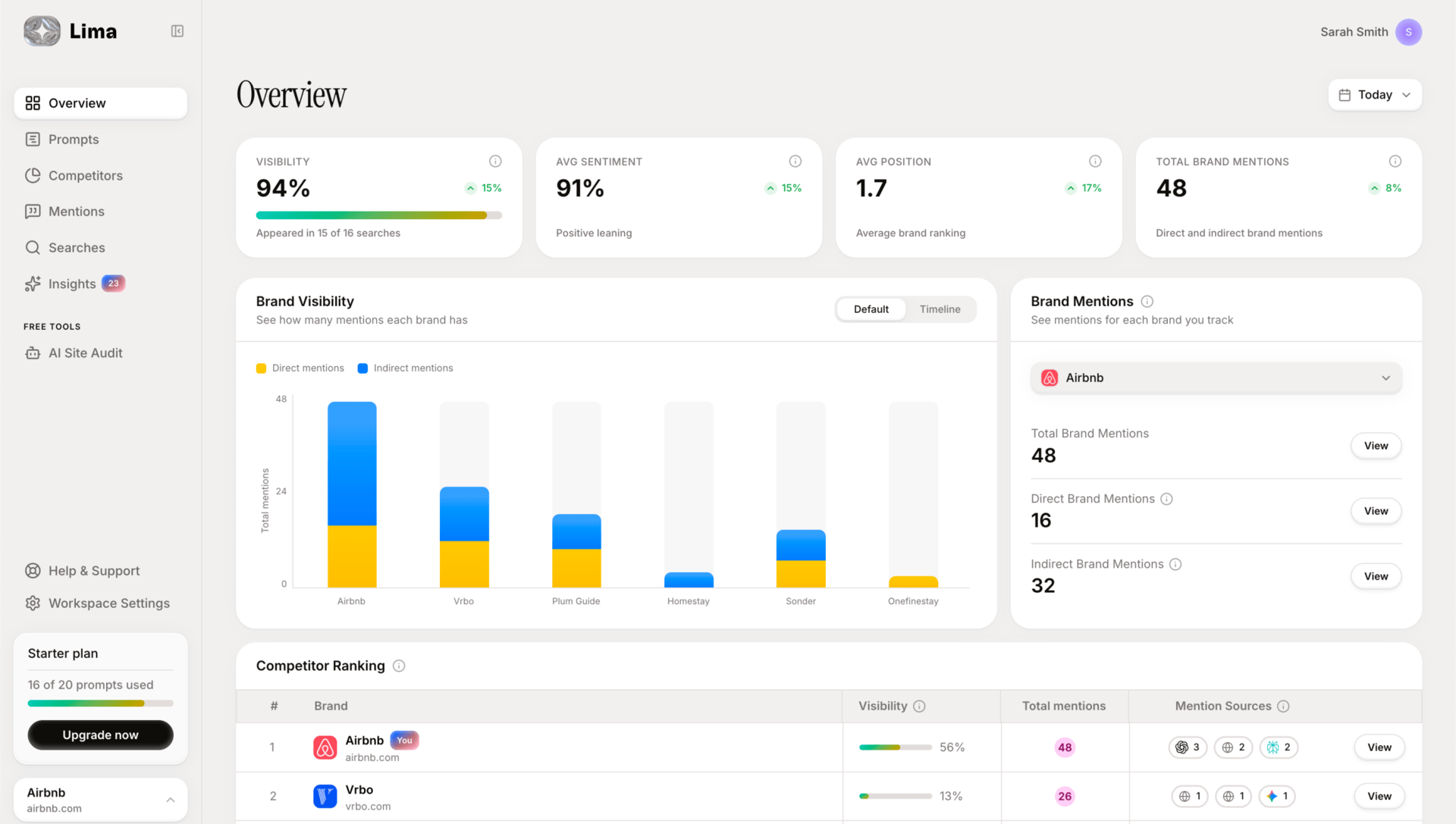Click the Airbnb logo in ranking row
Viewport: 1456px width, 824px height.
tap(325, 747)
